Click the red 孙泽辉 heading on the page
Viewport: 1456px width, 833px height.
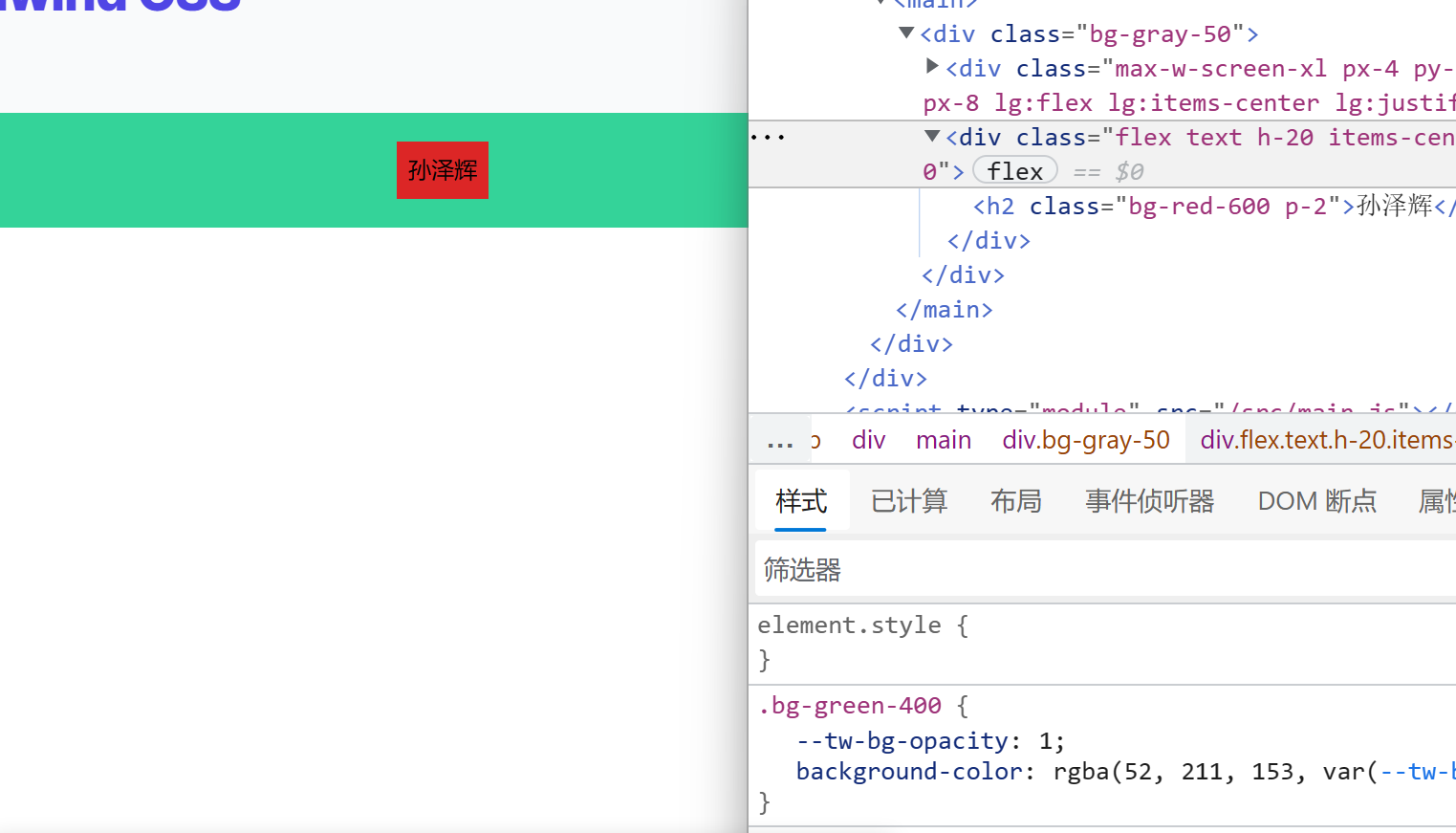443,170
